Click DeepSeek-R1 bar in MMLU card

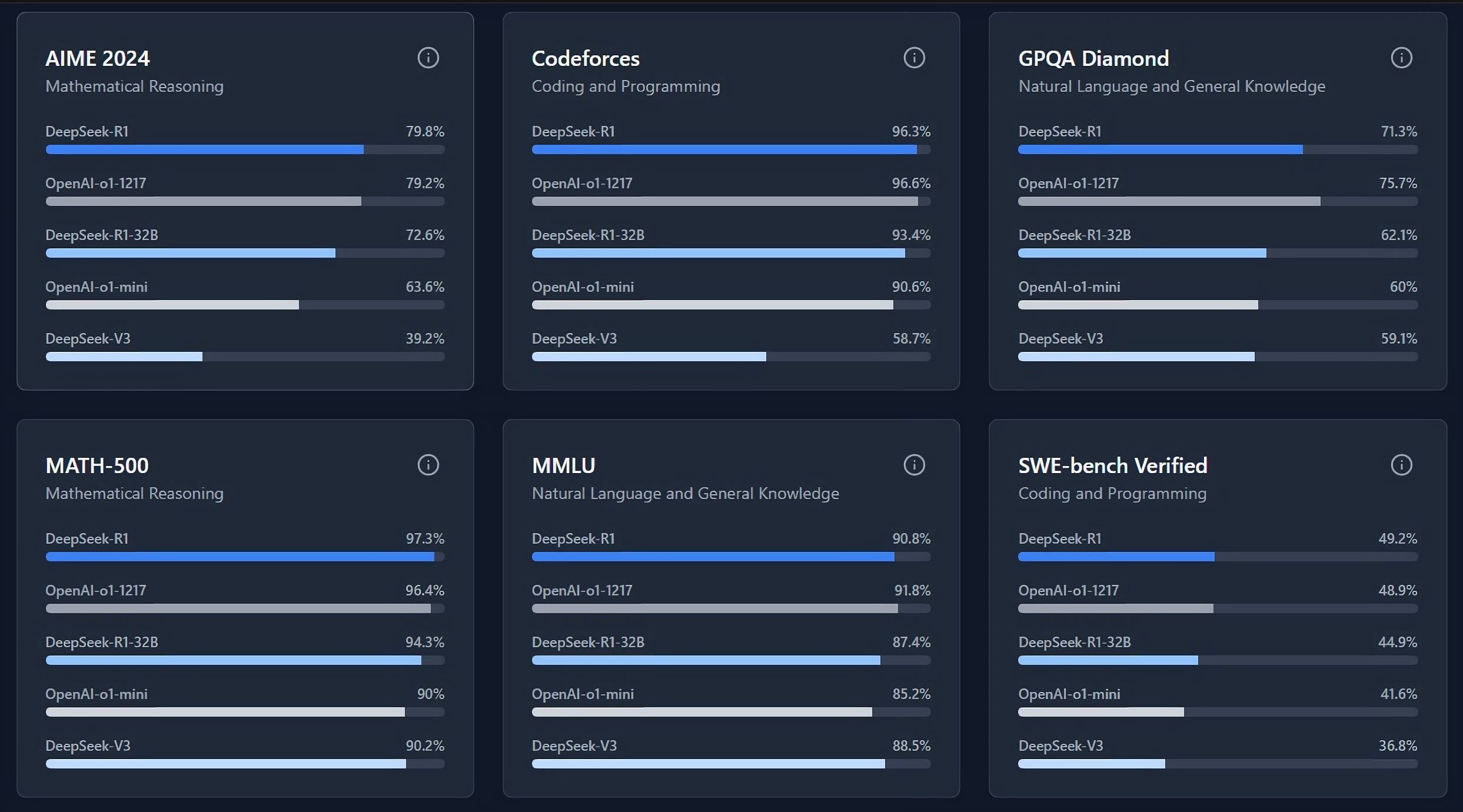[x=731, y=557]
